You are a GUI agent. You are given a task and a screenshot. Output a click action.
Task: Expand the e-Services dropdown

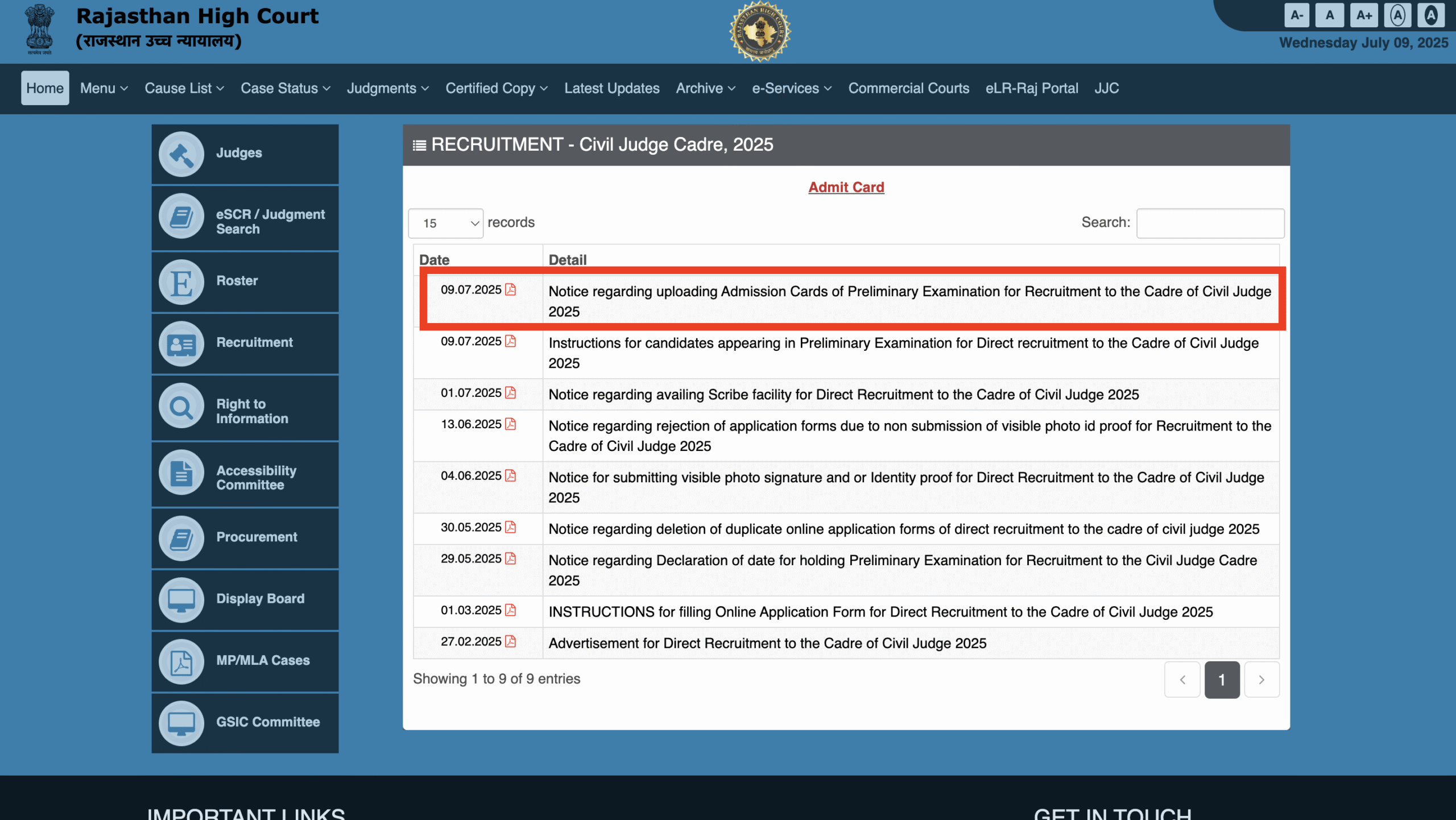point(792,88)
